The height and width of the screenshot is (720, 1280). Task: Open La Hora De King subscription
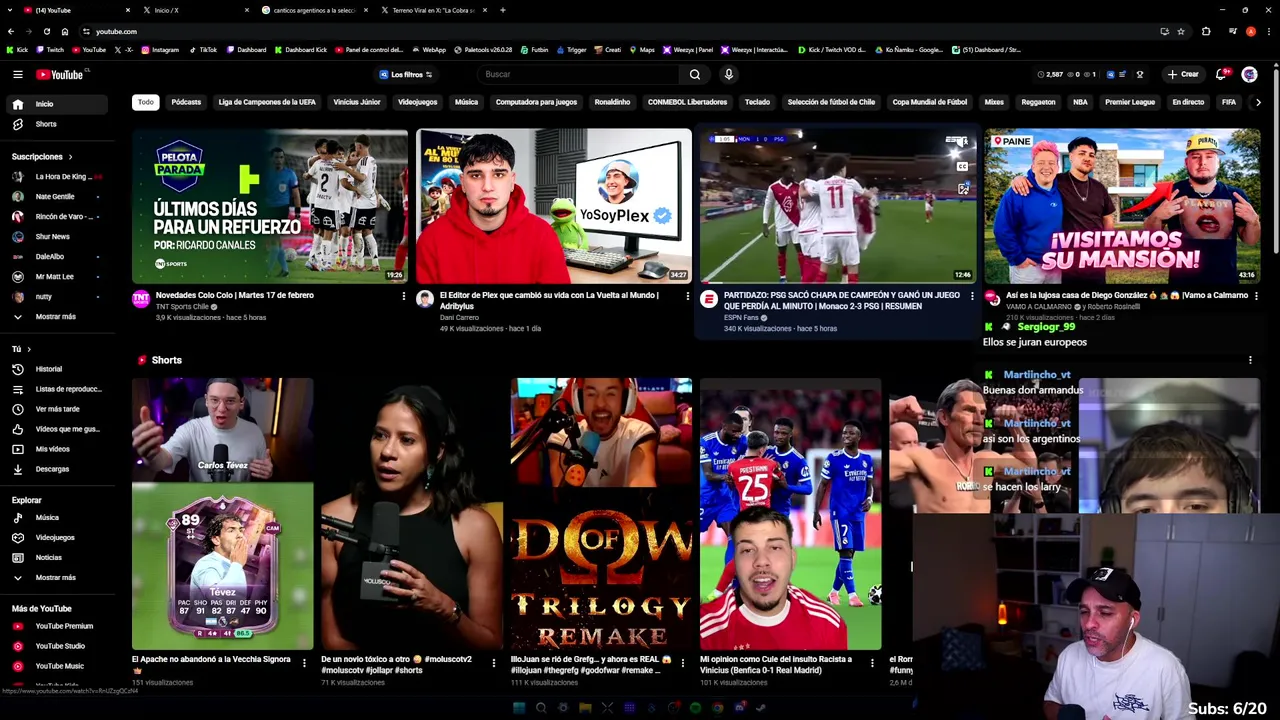pos(58,177)
